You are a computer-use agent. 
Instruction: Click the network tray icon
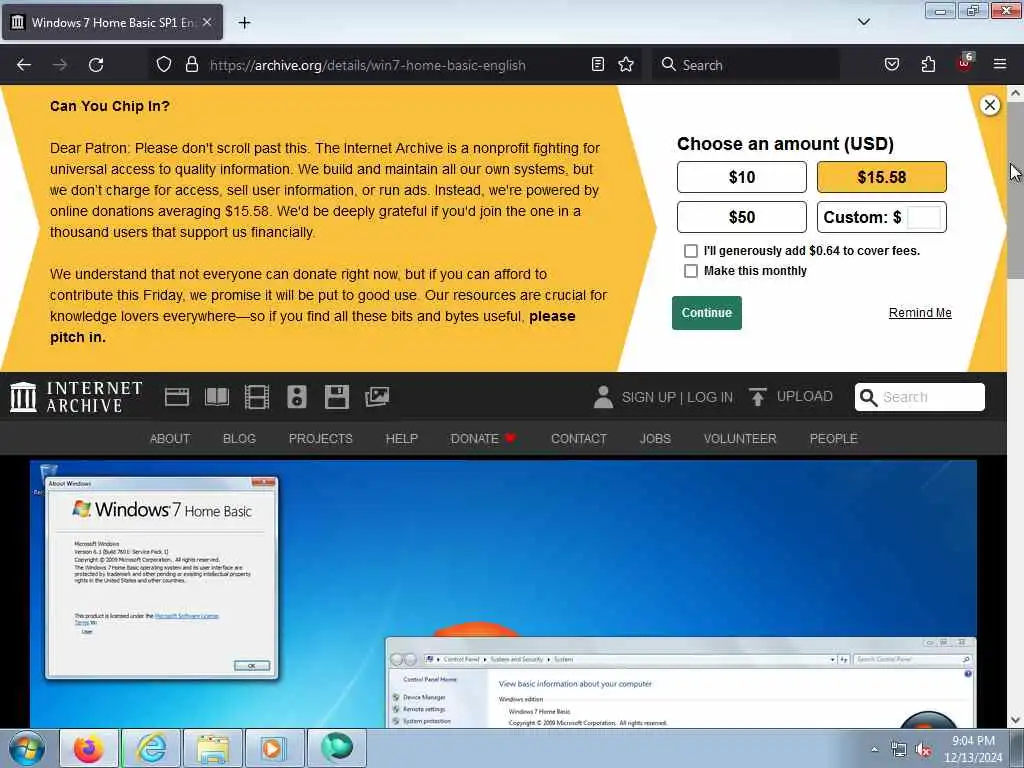tap(899, 750)
